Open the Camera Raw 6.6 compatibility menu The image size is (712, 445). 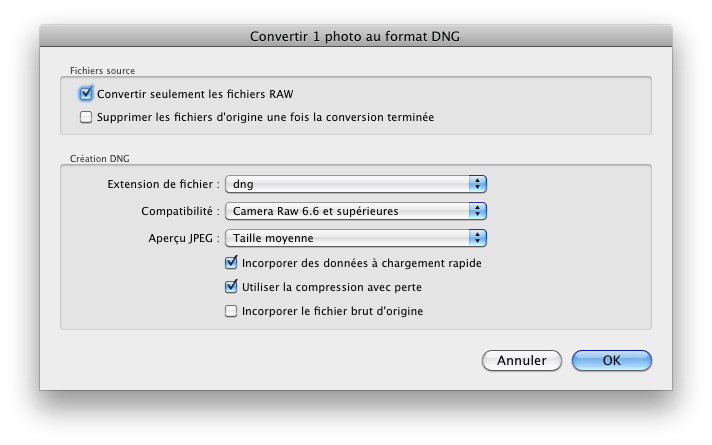click(356, 211)
